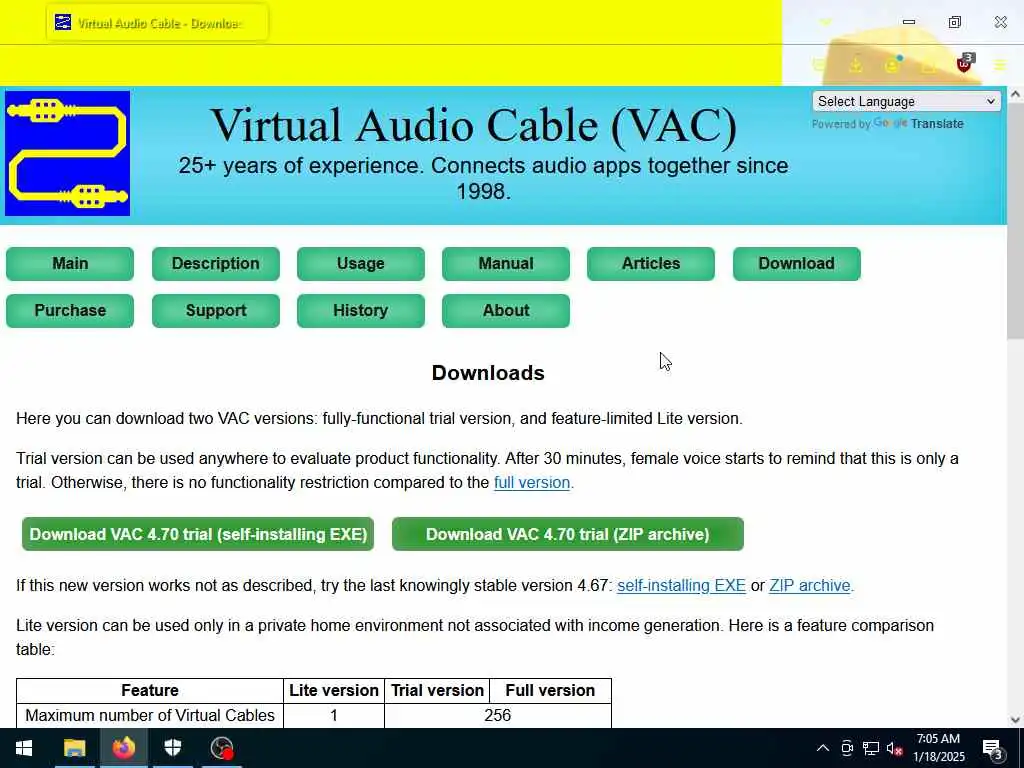The image size is (1024, 768).
Task: Open the extensions icon beside uBlock
Action: (928, 65)
